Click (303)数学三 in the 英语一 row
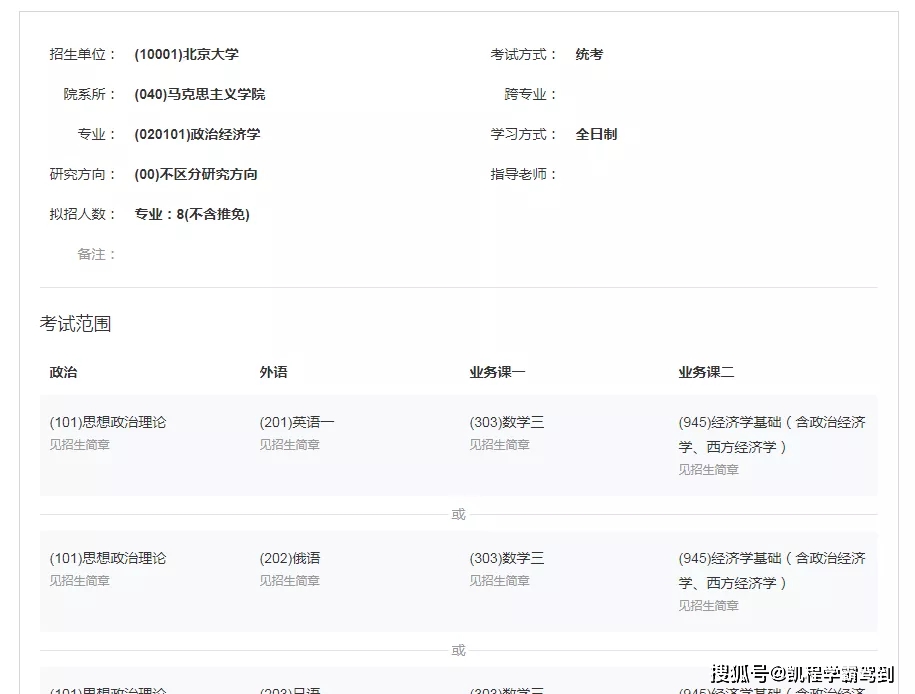The width and height of the screenshot is (915, 694). point(506,422)
